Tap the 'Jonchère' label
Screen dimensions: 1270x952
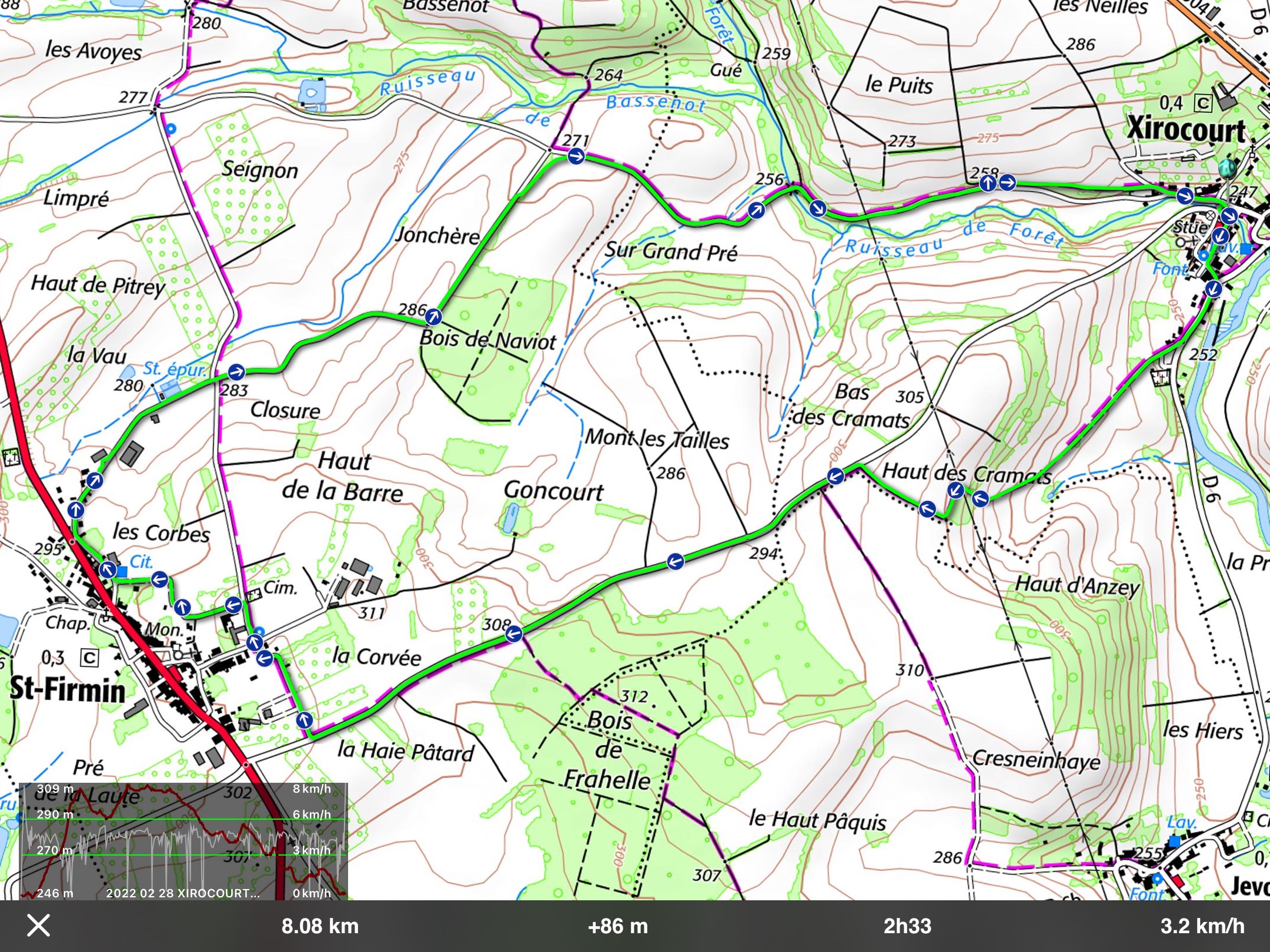coord(438,236)
